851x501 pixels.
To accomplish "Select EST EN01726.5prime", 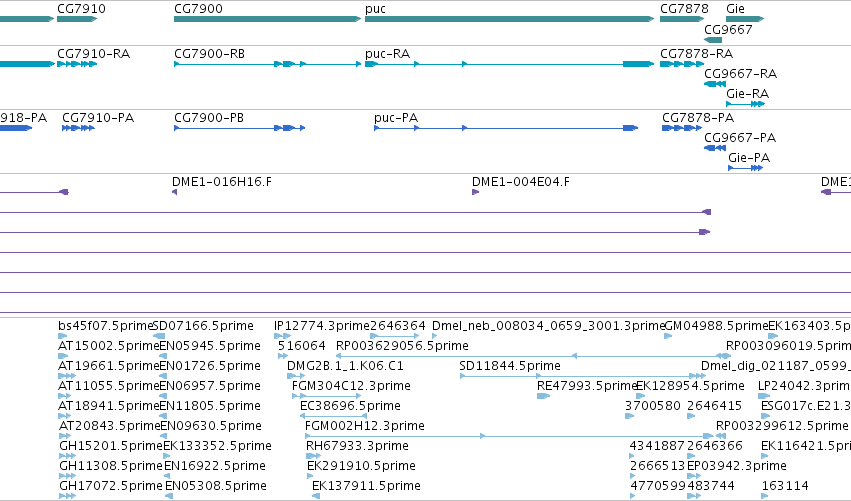I will pos(210,366).
